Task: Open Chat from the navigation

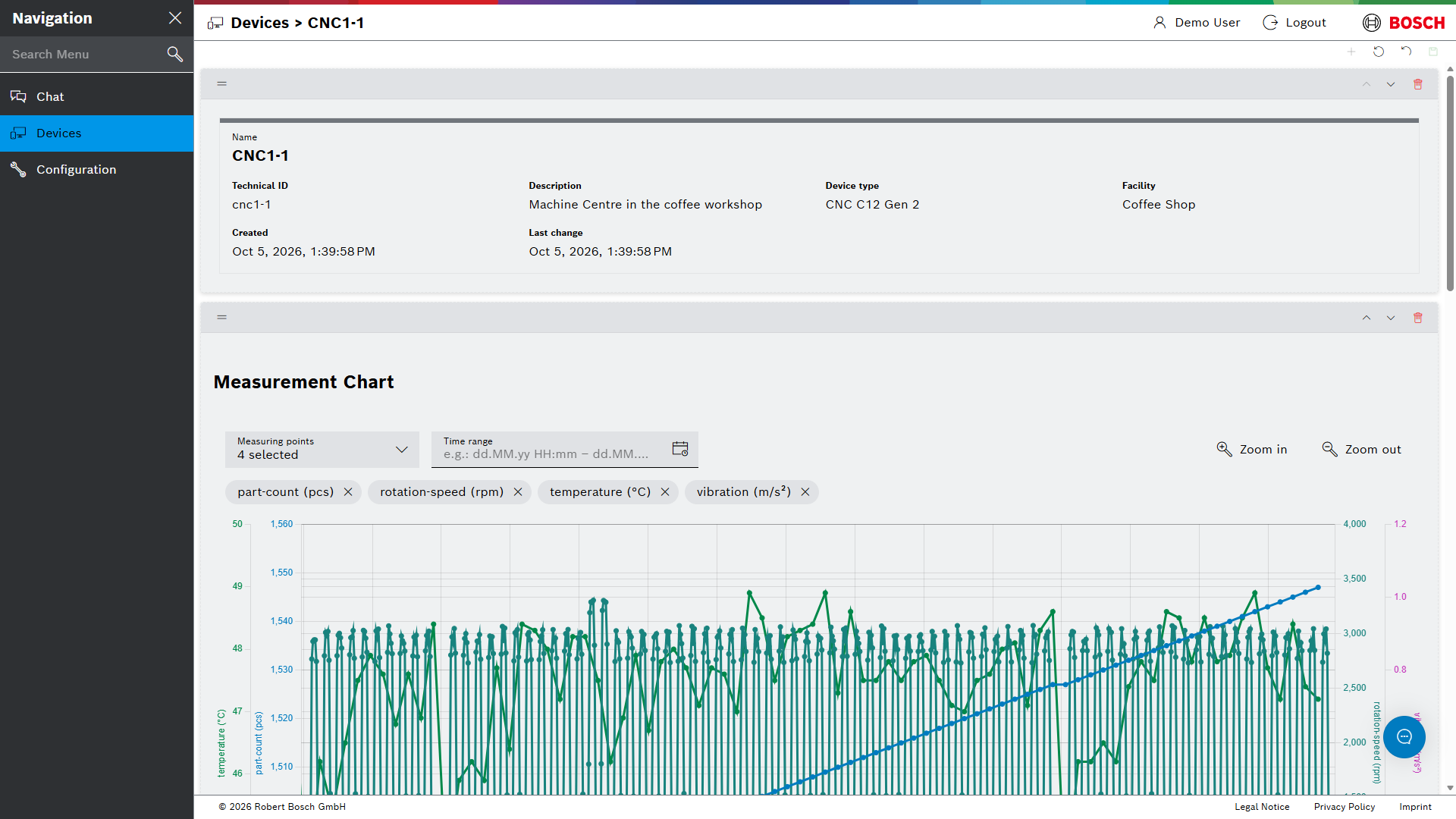Action: coord(97,97)
